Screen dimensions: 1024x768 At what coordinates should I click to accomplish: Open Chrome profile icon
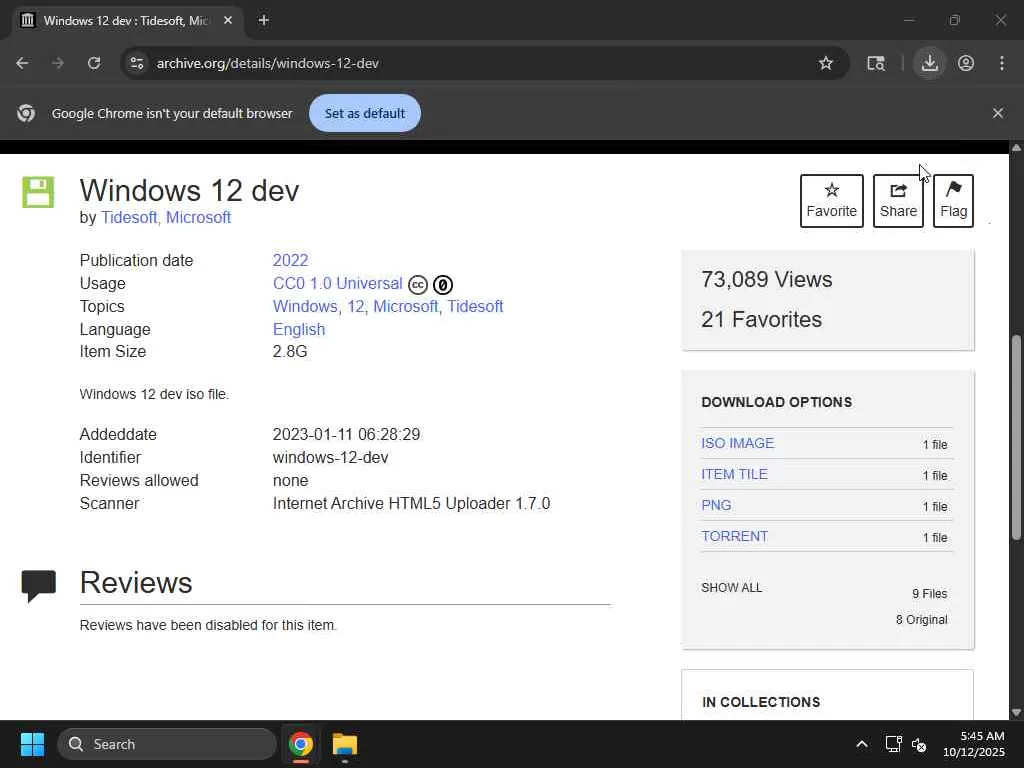[x=966, y=63]
